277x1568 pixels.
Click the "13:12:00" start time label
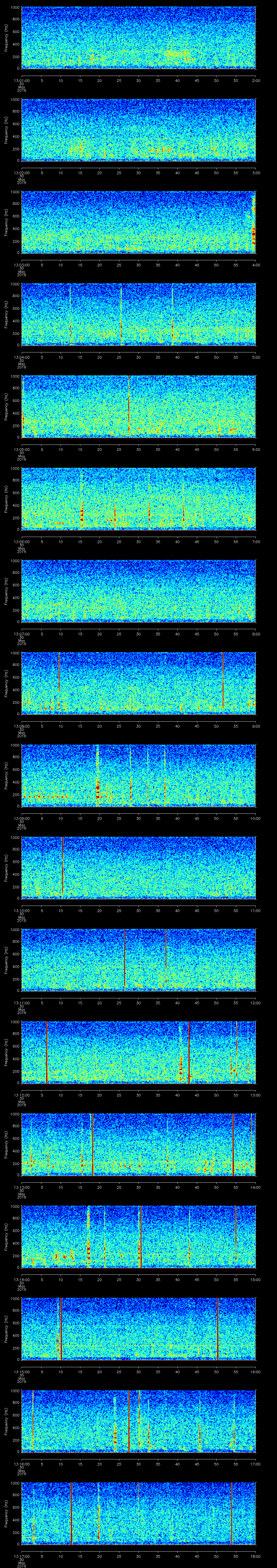pos(22,1095)
